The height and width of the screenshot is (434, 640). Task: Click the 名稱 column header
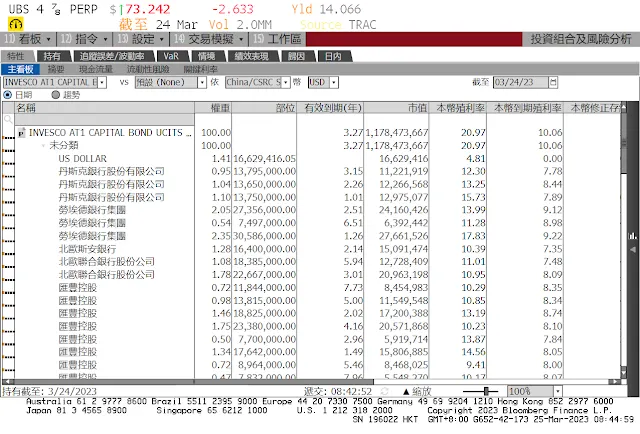pos(104,108)
